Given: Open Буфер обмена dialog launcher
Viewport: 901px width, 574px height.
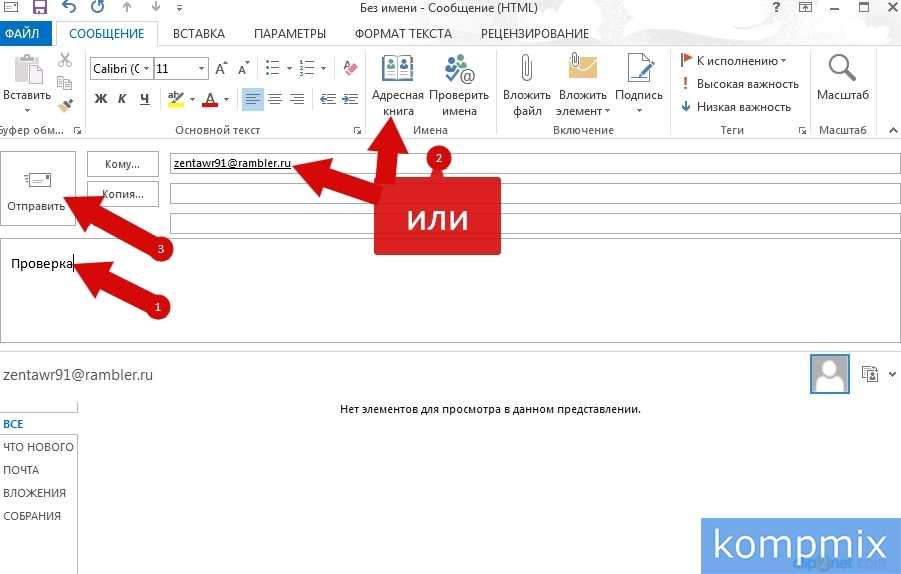Looking at the screenshot, I should 77,131.
